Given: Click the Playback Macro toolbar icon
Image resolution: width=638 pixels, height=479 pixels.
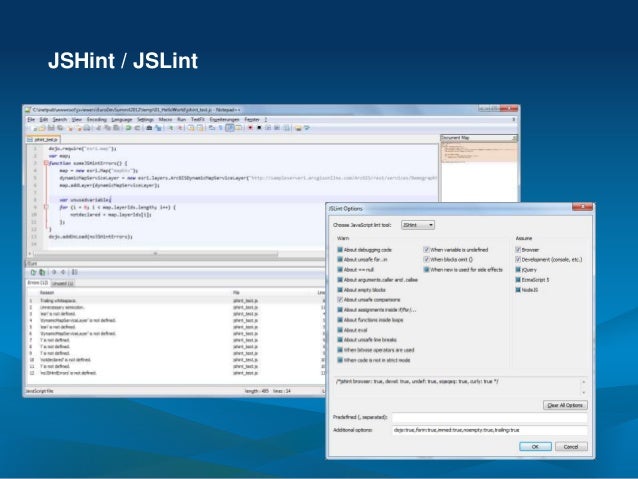Looking at the screenshot, I should (268, 128).
